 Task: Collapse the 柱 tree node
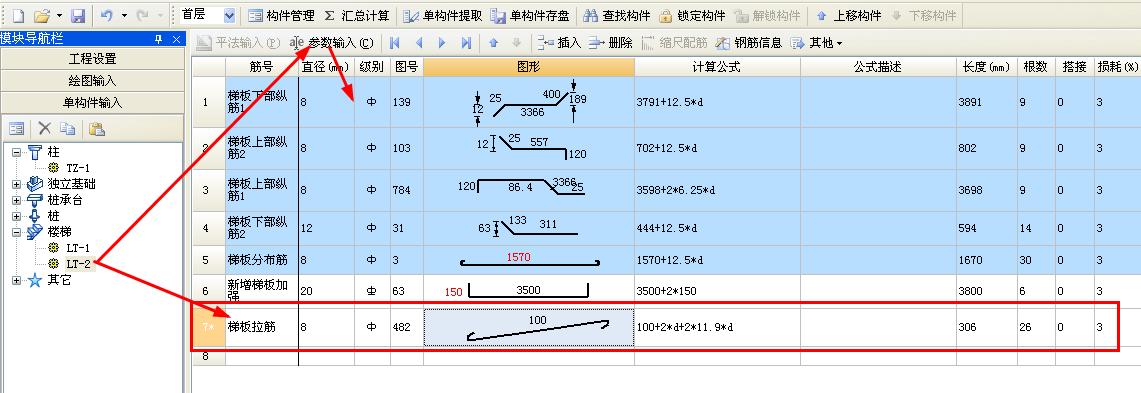point(16,152)
